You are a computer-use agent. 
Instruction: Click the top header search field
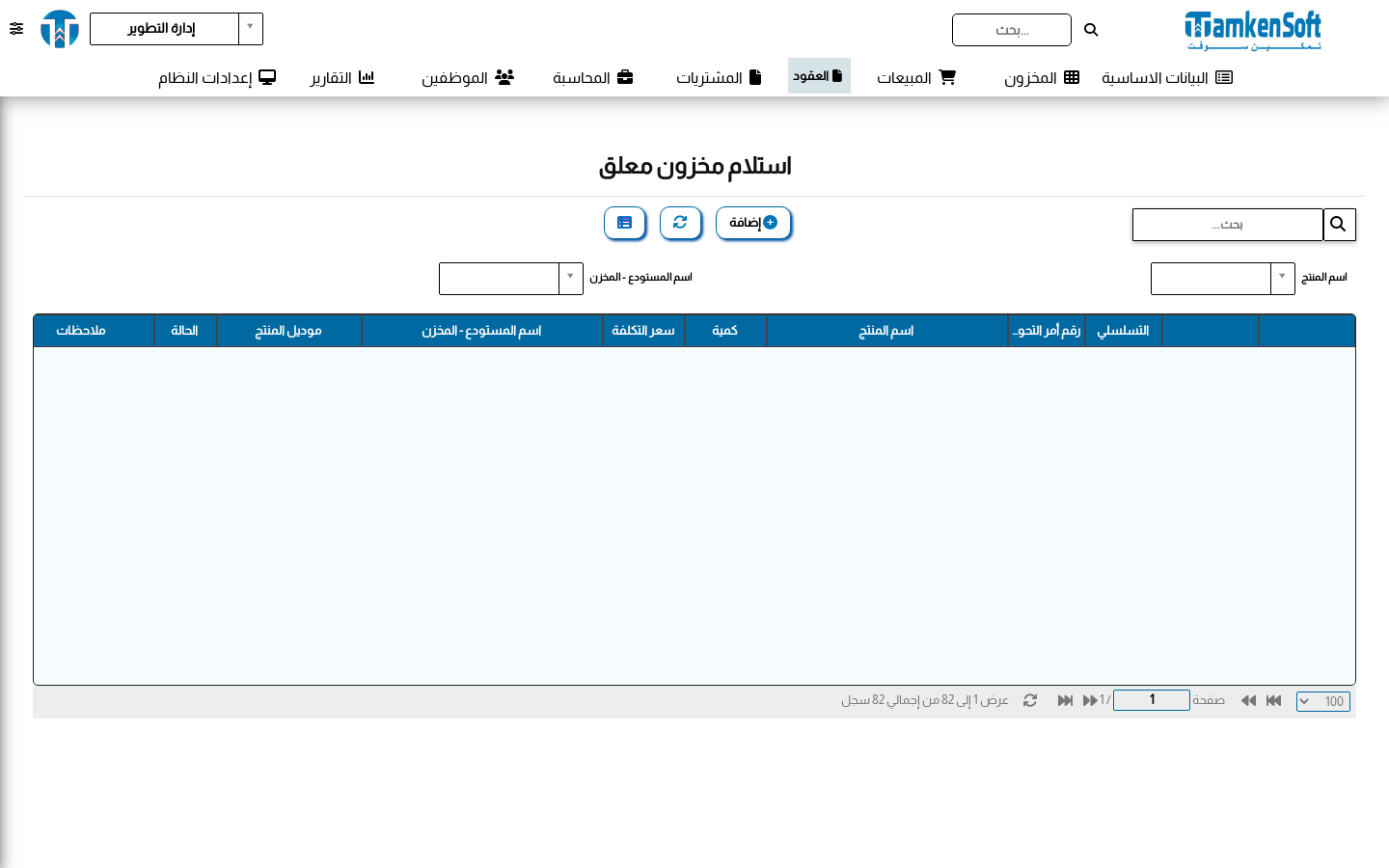point(1012,30)
